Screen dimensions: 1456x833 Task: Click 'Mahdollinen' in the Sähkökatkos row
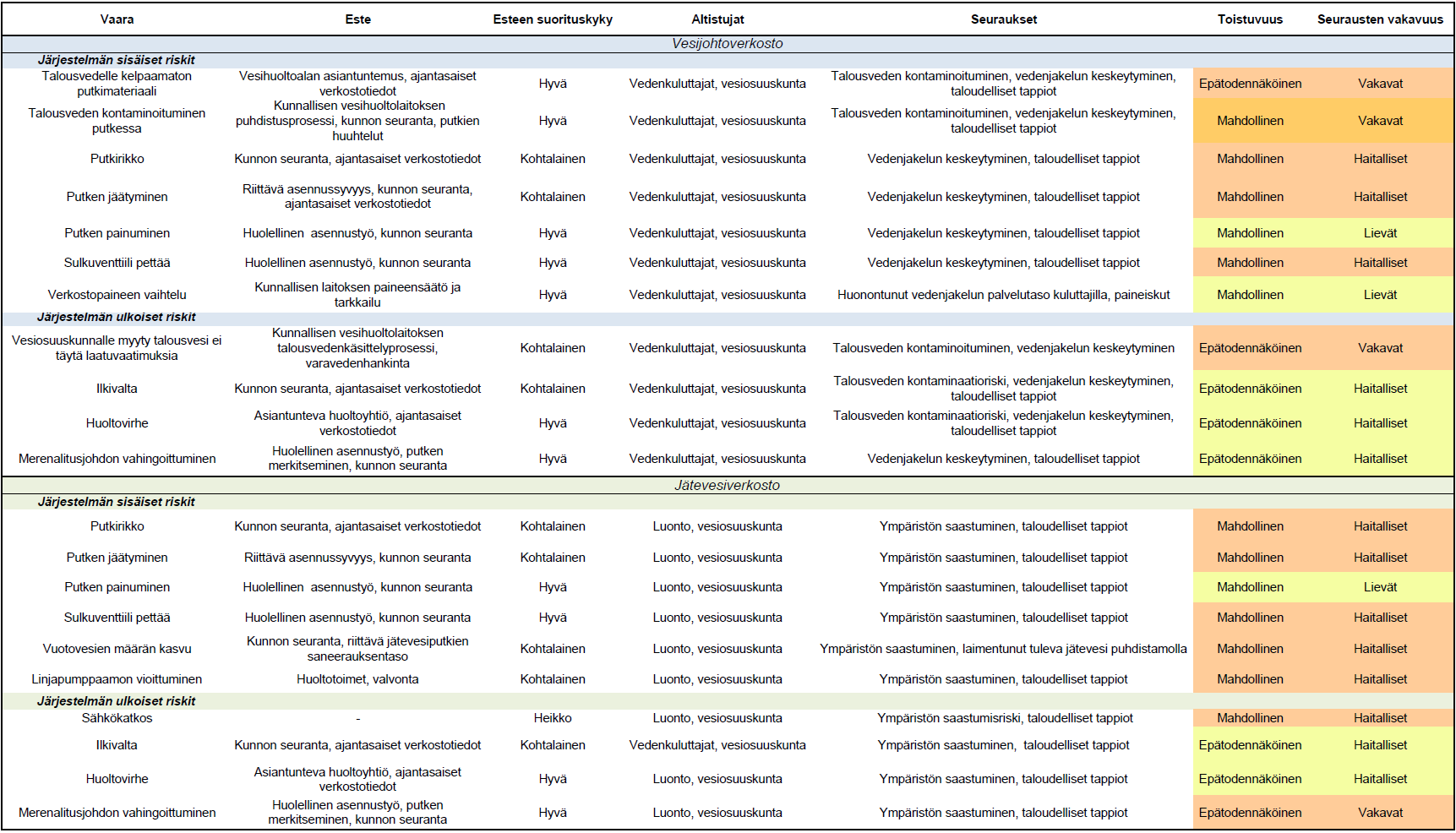(1250, 718)
